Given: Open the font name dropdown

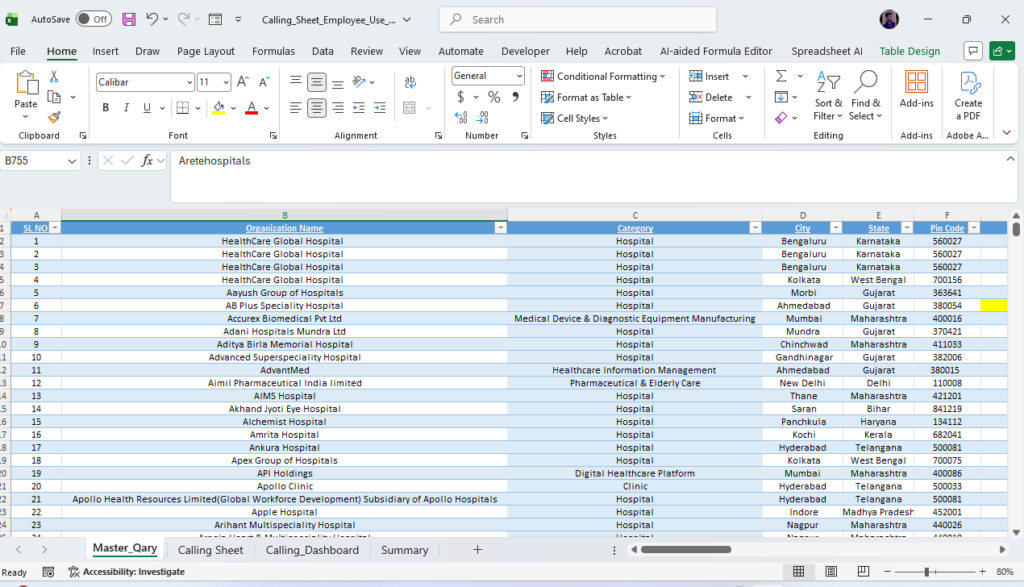Looking at the screenshot, I should pos(189,82).
